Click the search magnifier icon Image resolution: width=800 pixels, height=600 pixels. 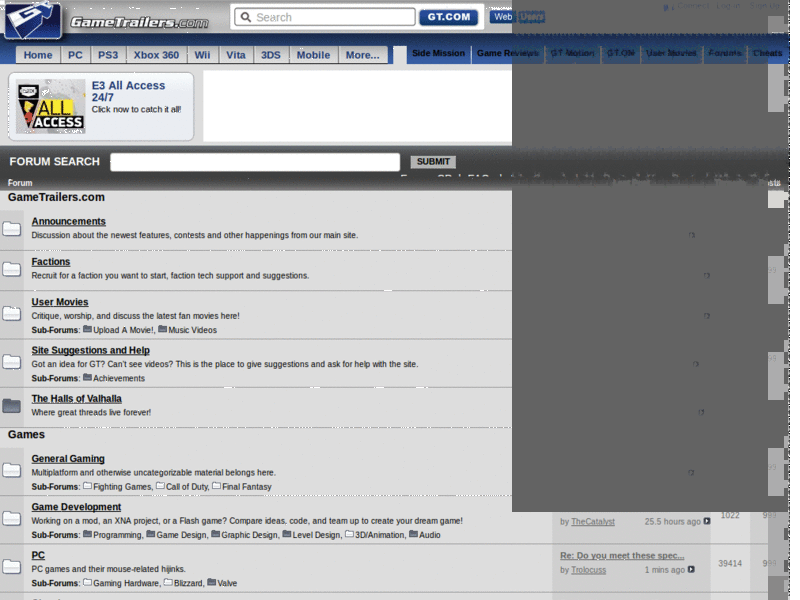click(x=246, y=17)
